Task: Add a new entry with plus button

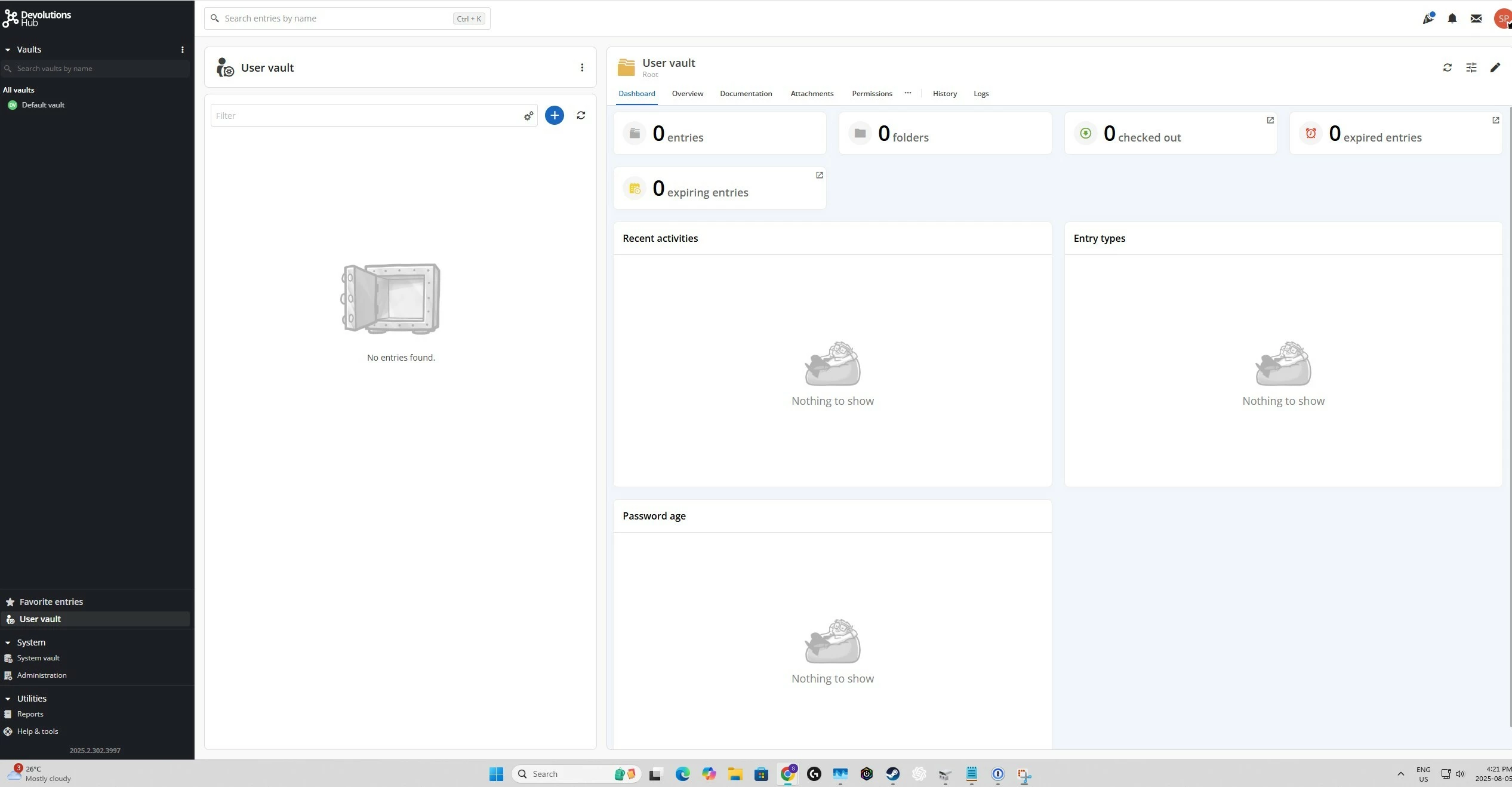Action: point(555,115)
